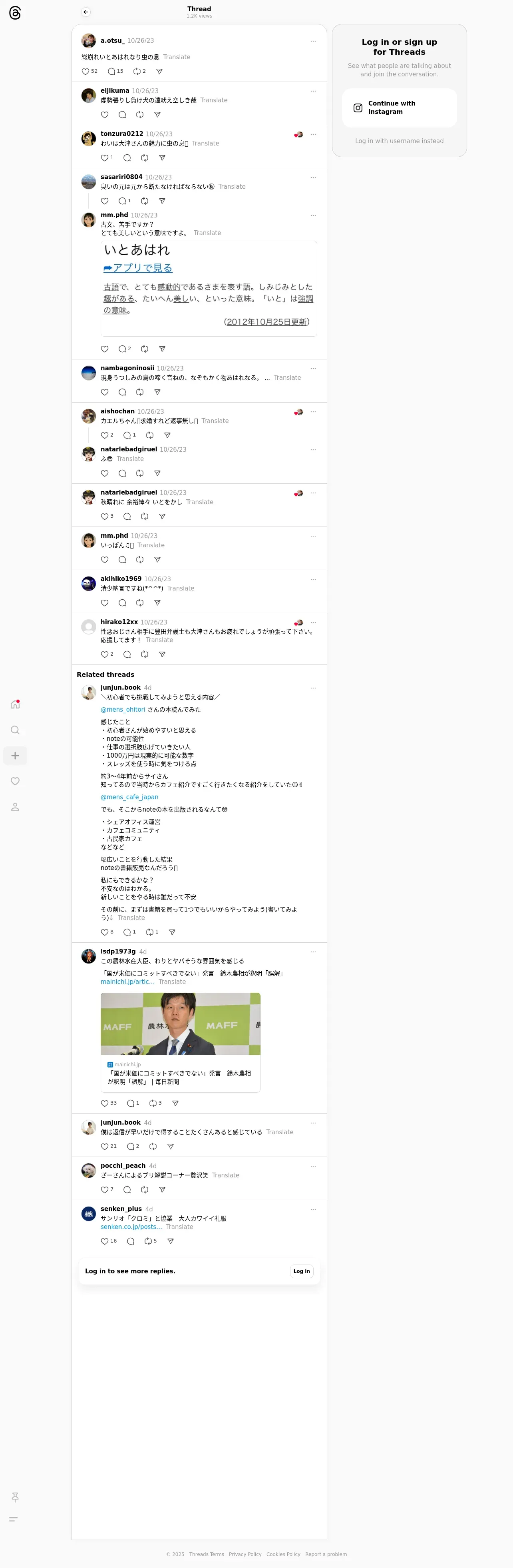Open the More menu sidebar icon
The height and width of the screenshot is (1568, 513).
tap(14, 1519)
